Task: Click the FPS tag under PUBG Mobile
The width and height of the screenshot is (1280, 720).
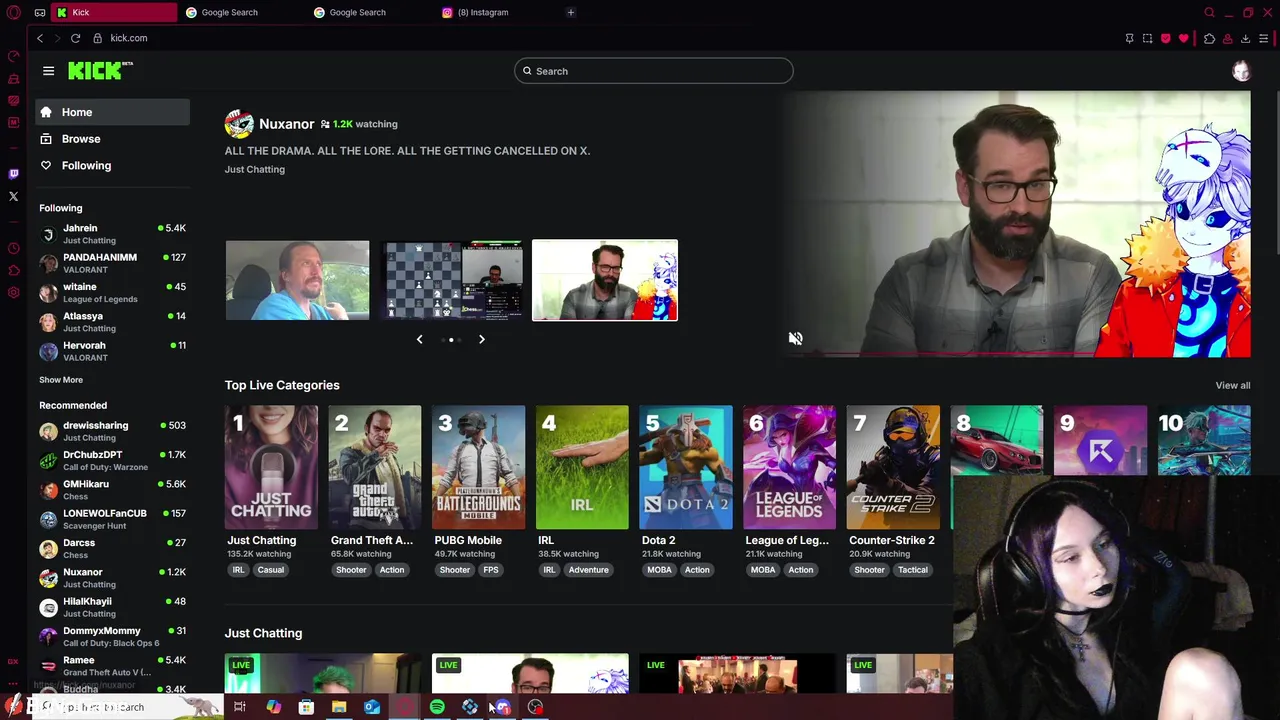Action: [490, 570]
